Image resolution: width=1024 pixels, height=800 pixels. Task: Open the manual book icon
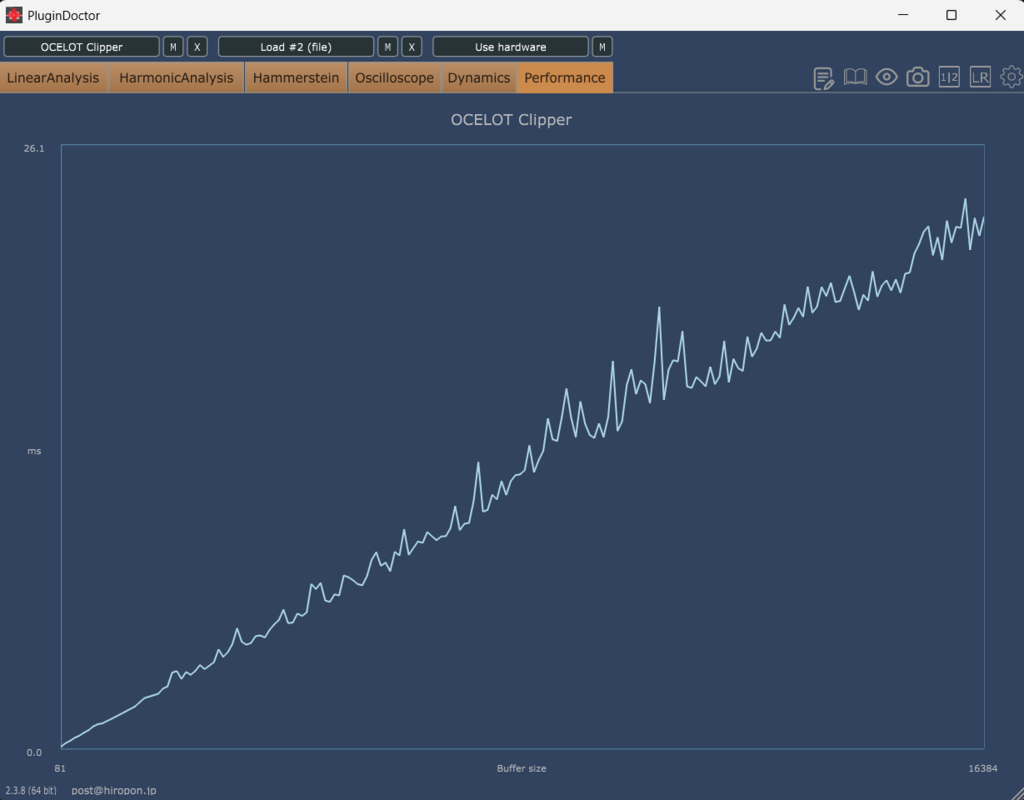click(x=855, y=77)
